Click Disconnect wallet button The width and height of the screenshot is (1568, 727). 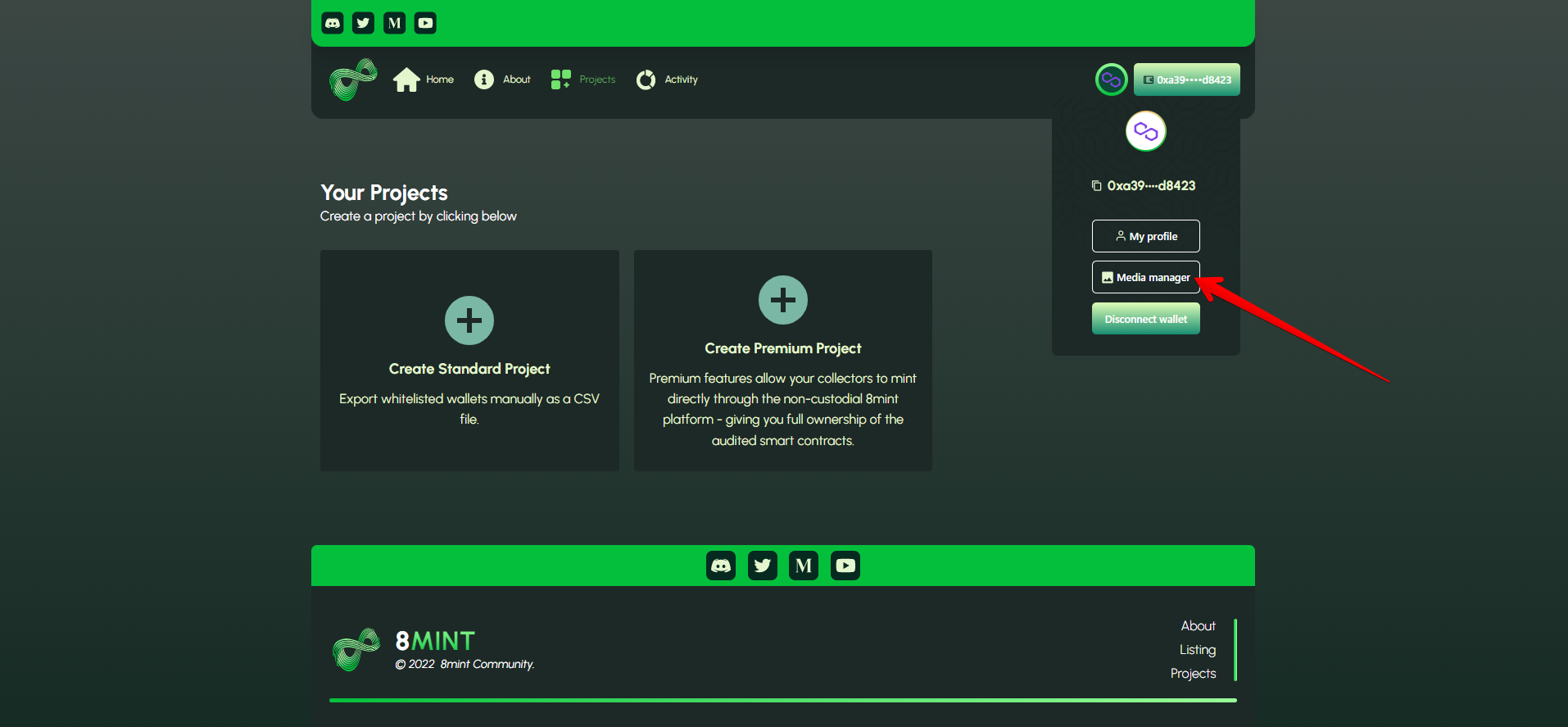(x=1146, y=319)
